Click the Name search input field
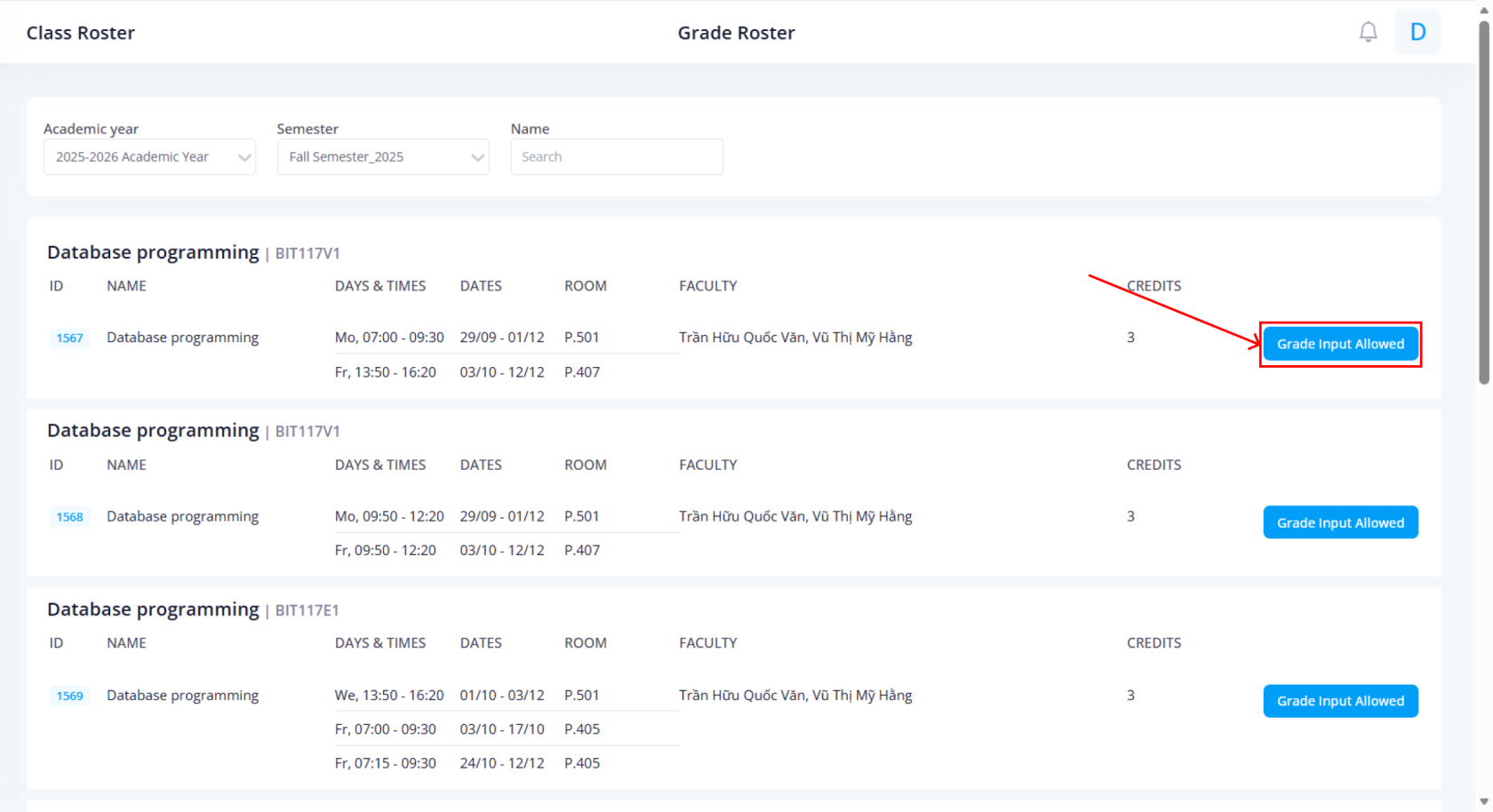Viewport: 1493px width, 812px height. point(616,157)
